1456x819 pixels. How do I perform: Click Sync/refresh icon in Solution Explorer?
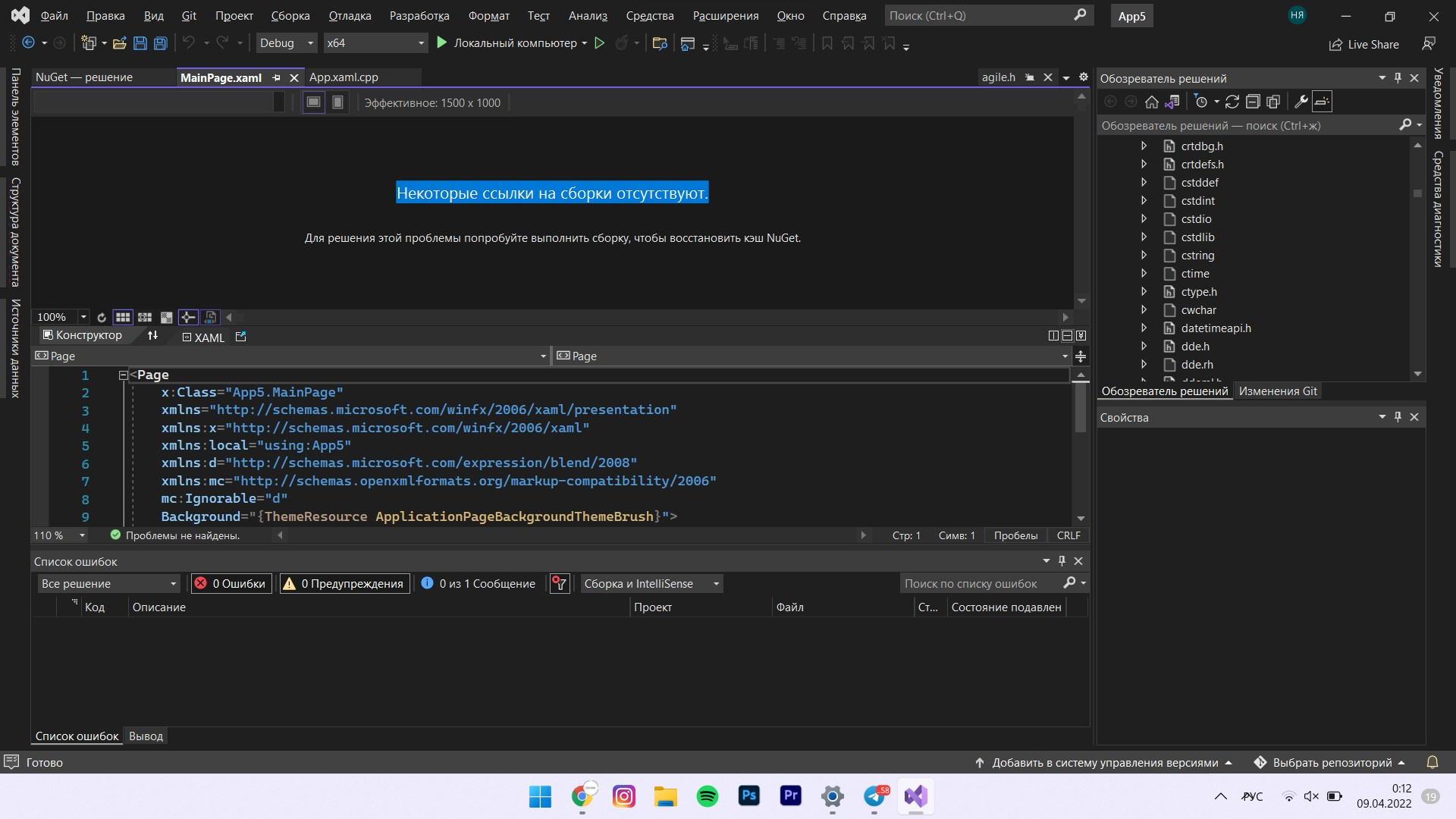tap(1232, 102)
